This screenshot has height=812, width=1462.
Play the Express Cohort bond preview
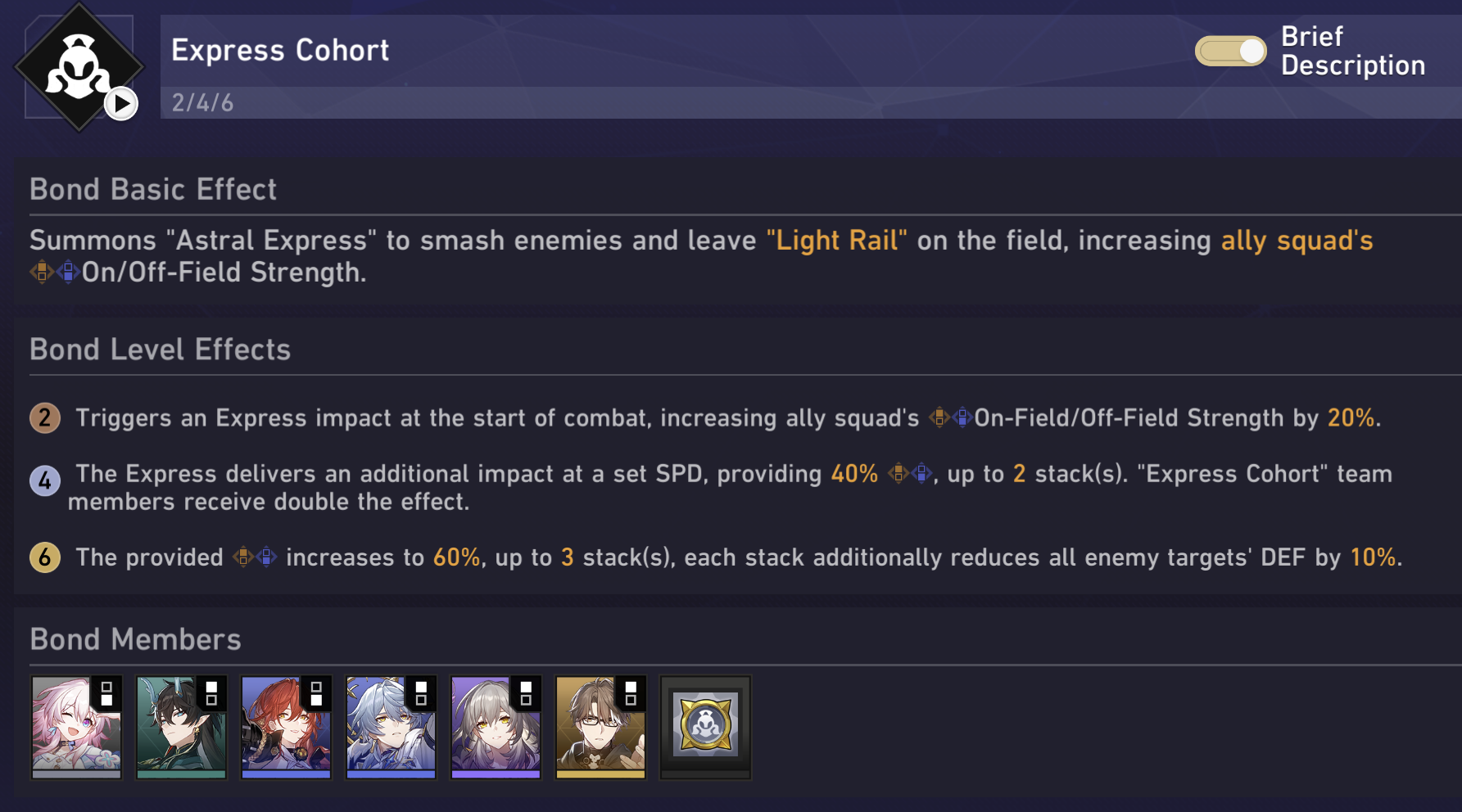pyautogui.click(x=121, y=104)
